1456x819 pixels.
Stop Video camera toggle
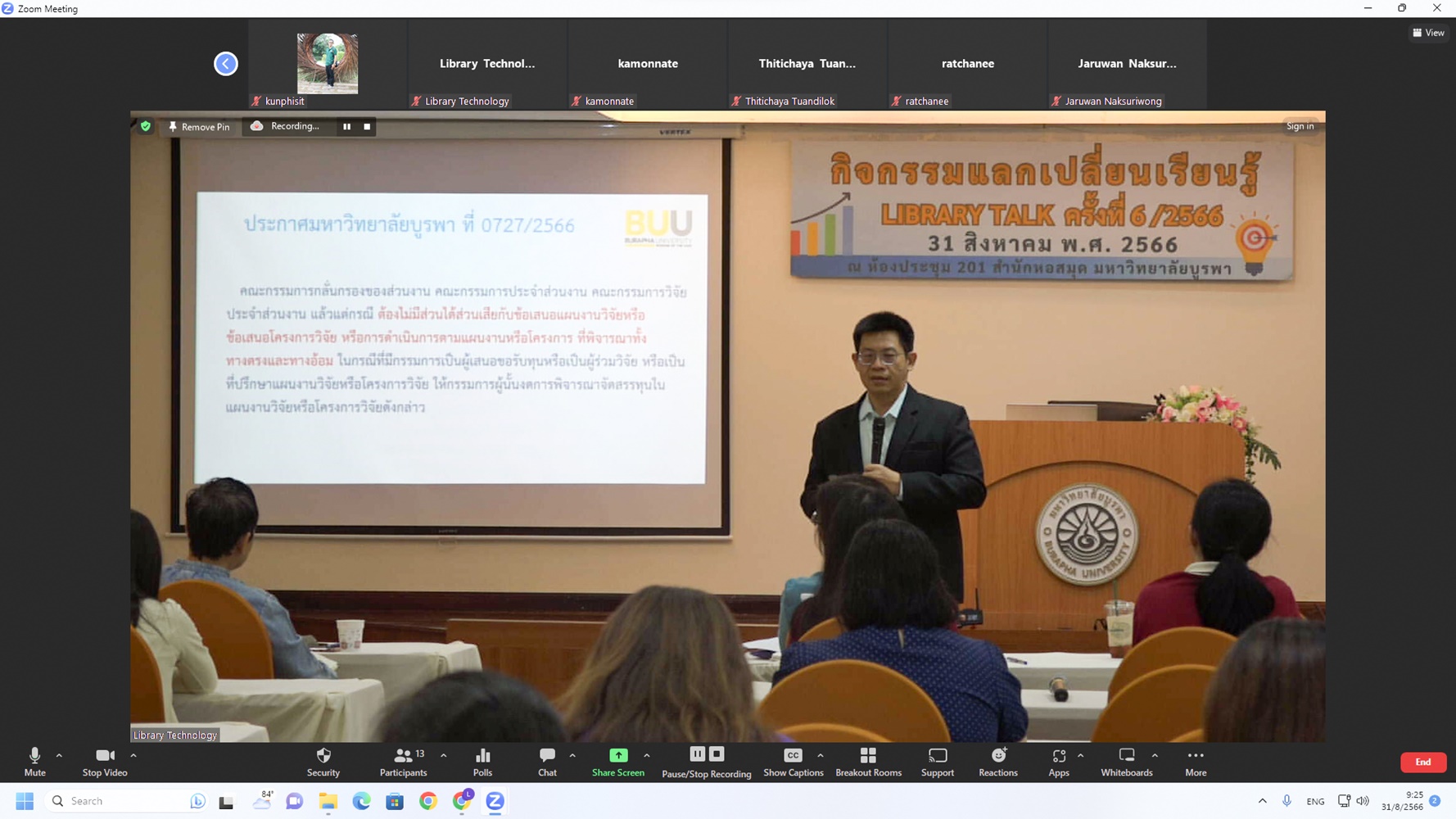pos(105,761)
